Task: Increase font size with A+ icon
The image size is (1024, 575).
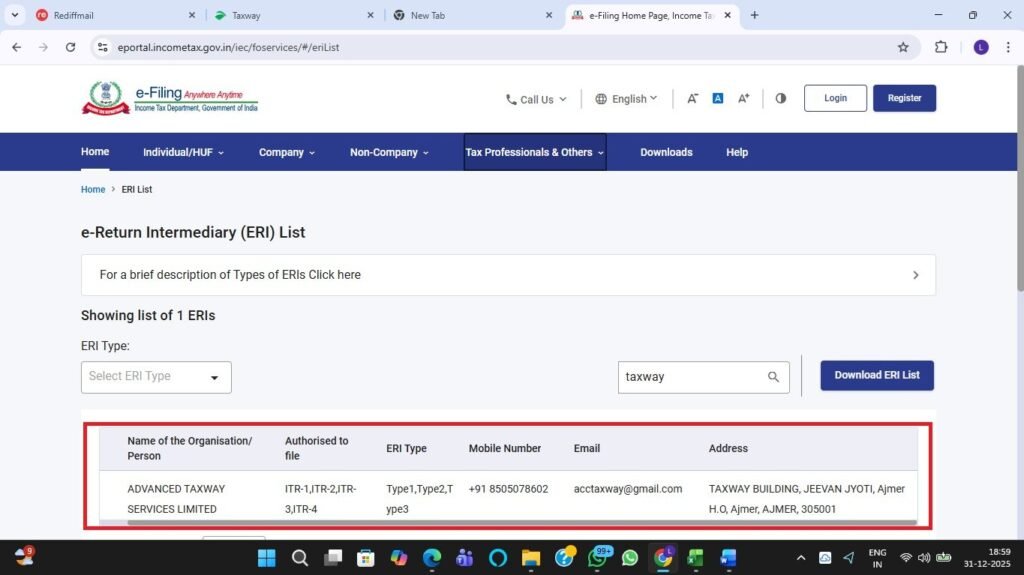Action: (743, 99)
